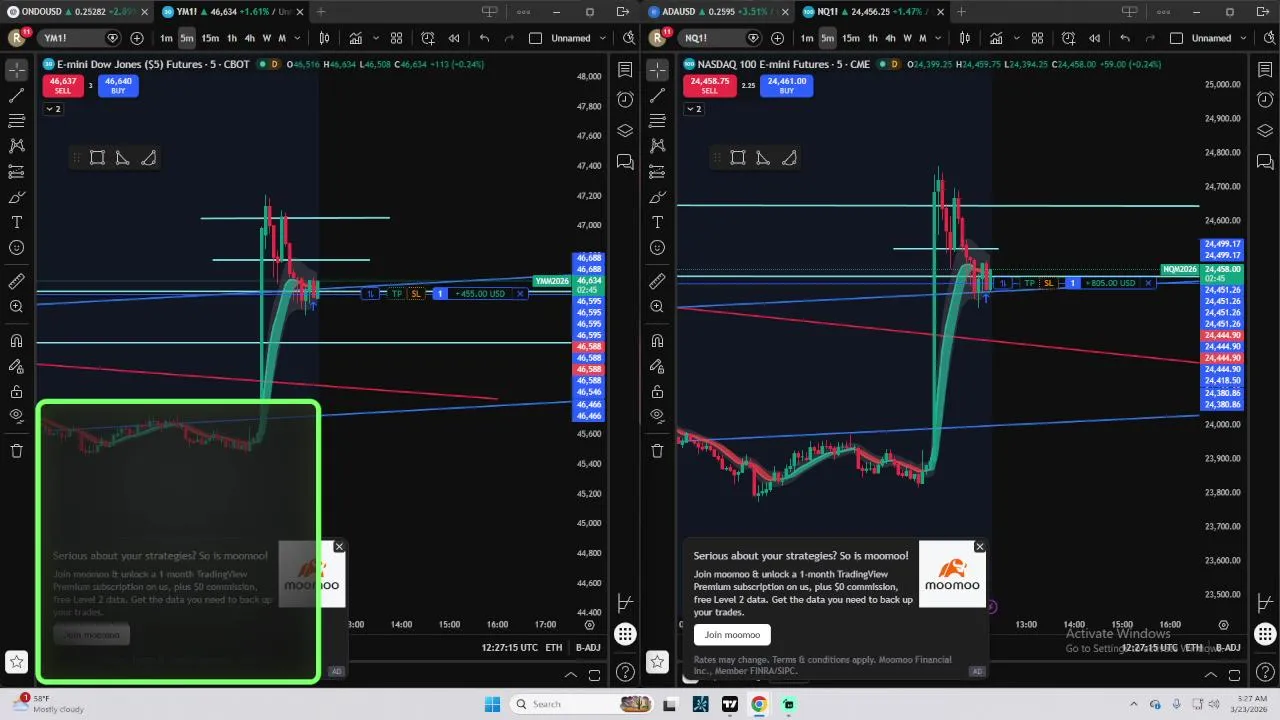The width and height of the screenshot is (1280, 720).
Task: Select the ruler measure tool in YM1! window
Action: 17,282
